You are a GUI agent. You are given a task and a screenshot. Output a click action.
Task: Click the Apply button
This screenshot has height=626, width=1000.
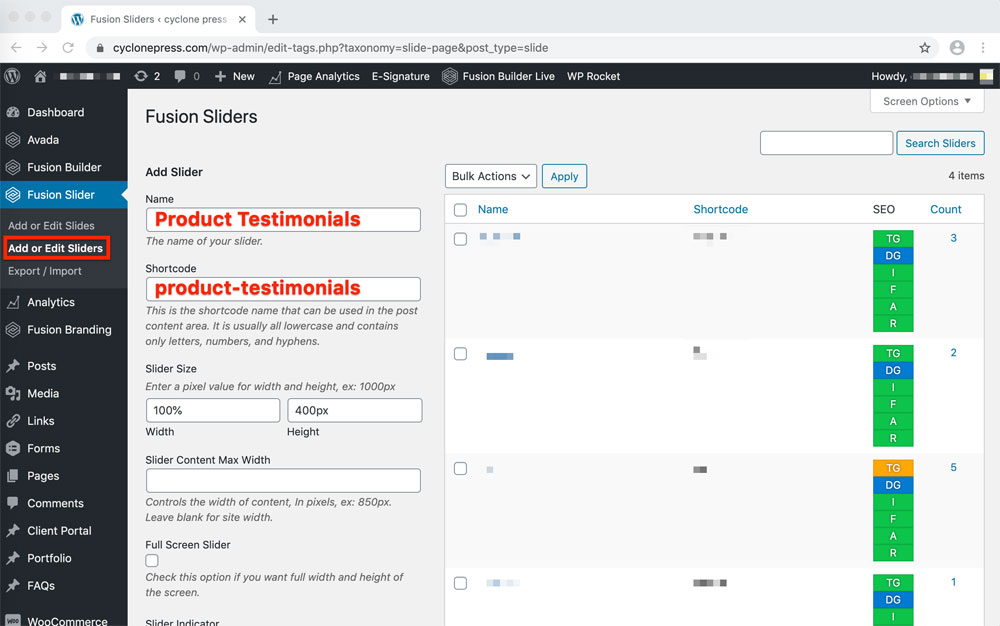coord(564,177)
